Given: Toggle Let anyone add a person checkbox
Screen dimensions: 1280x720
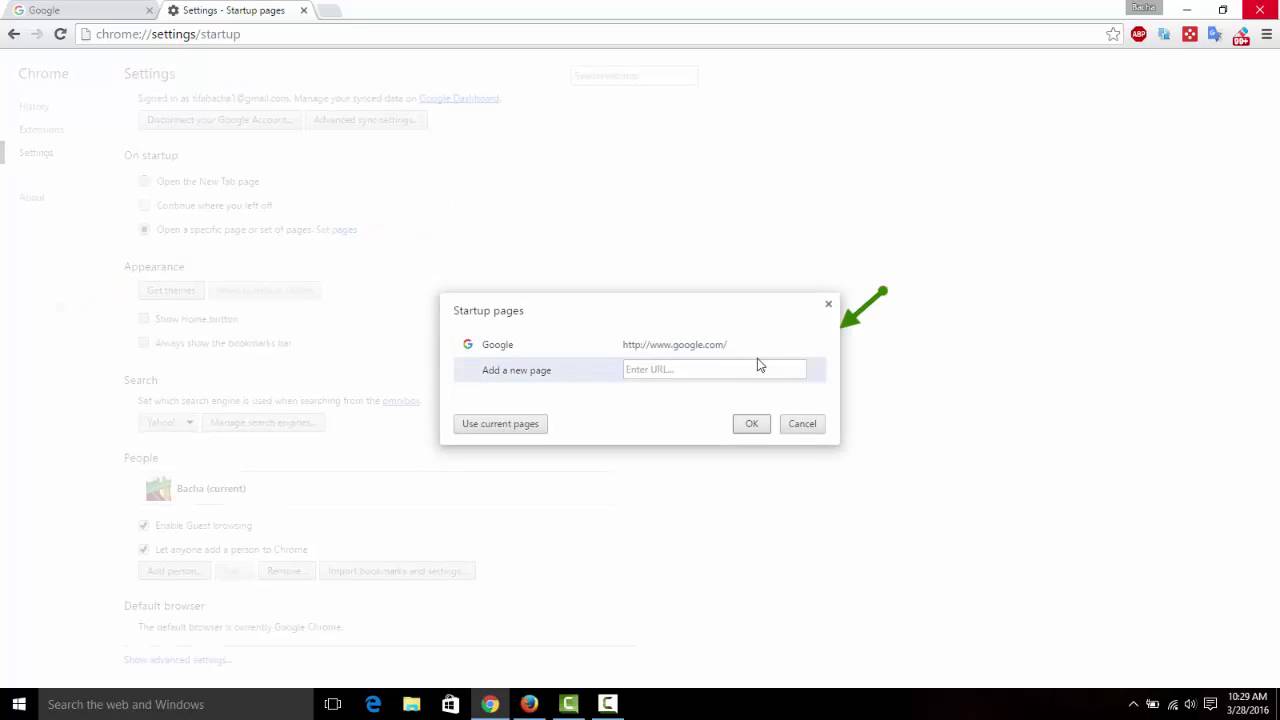Looking at the screenshot, I should (144, 549).
